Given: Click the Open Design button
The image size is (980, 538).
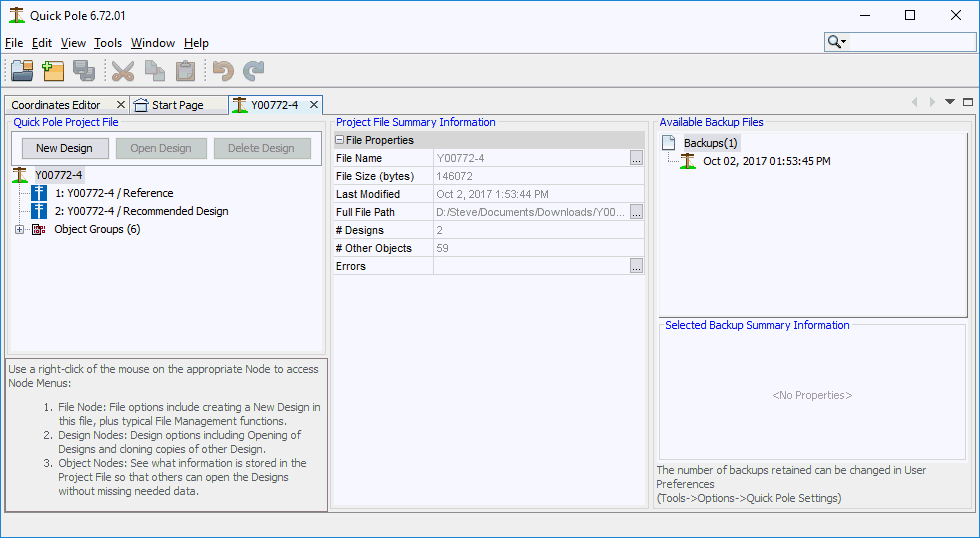Looking at the screenshot, I should [x=161, y=148].
